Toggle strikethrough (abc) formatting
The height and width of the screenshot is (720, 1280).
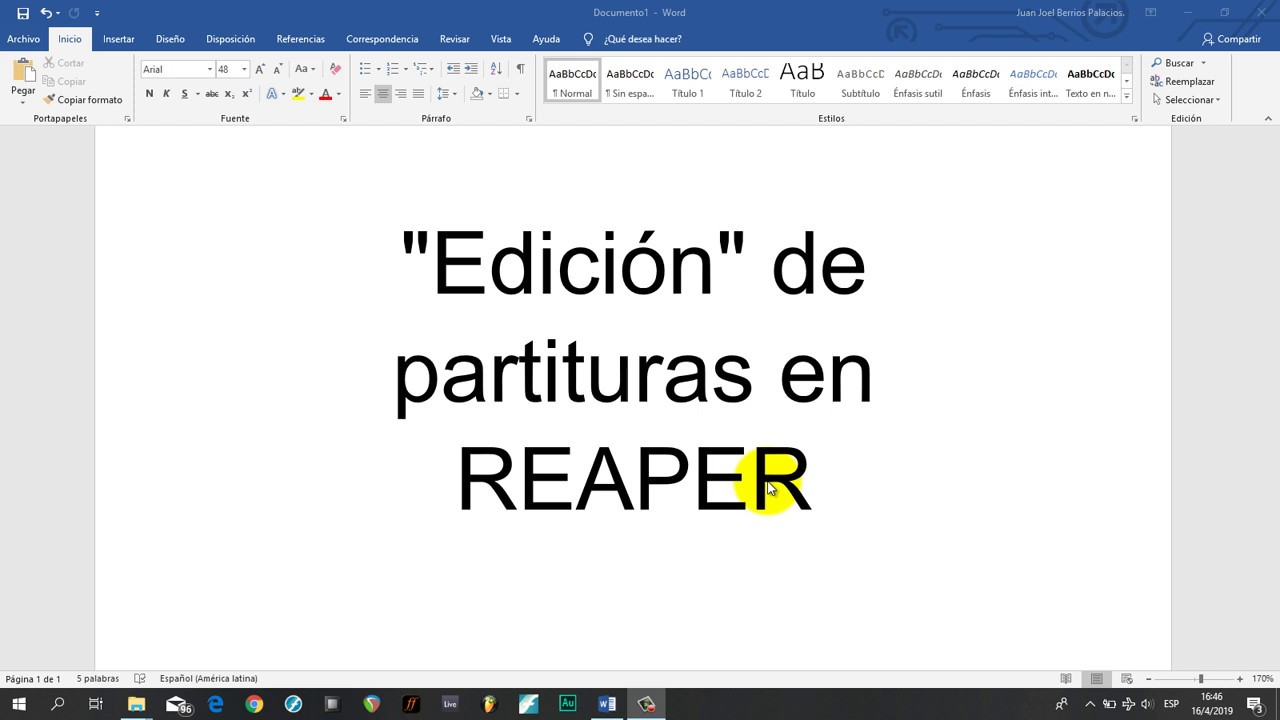click(x=212, y=94)
